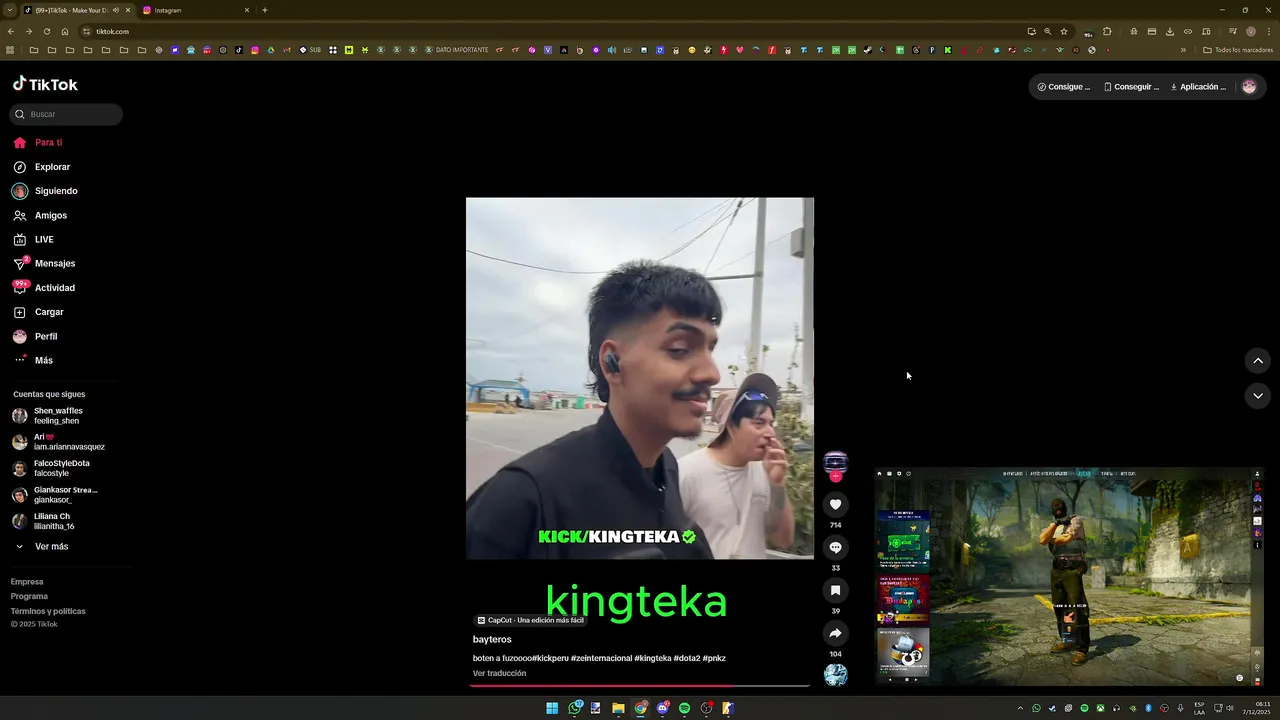Image resolution: width=1280 pixels, height=720 pixels.
Task: Expand Ver más followed accounts
Action: coord(42,547)
